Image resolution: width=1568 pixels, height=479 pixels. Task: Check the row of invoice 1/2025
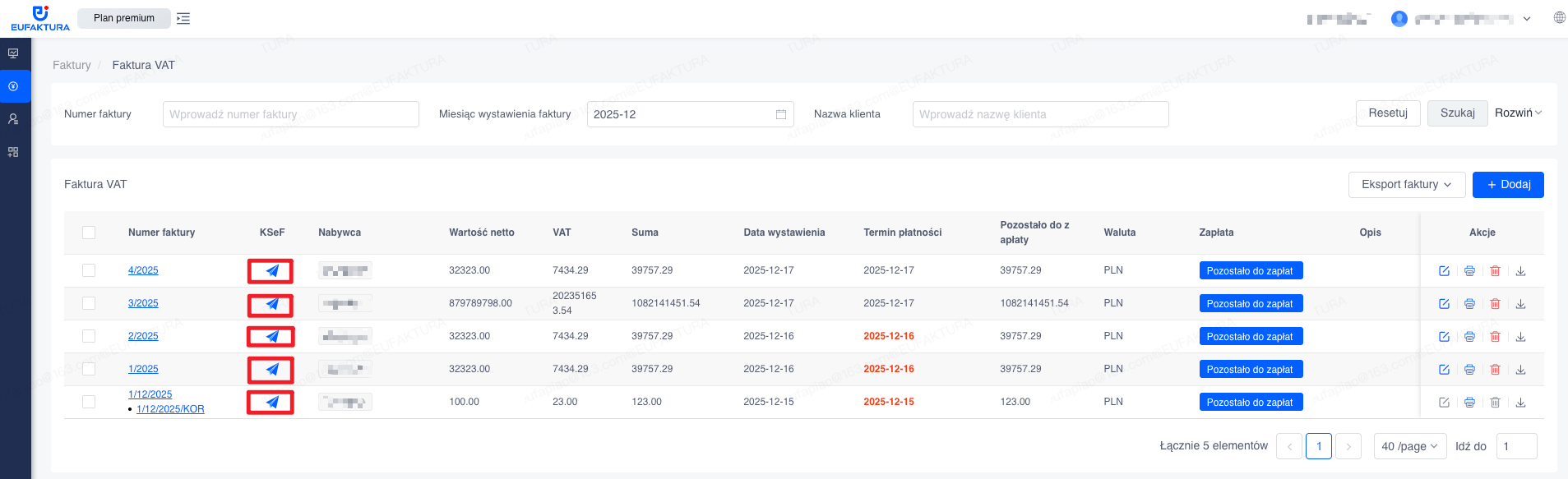click(89, 369)
